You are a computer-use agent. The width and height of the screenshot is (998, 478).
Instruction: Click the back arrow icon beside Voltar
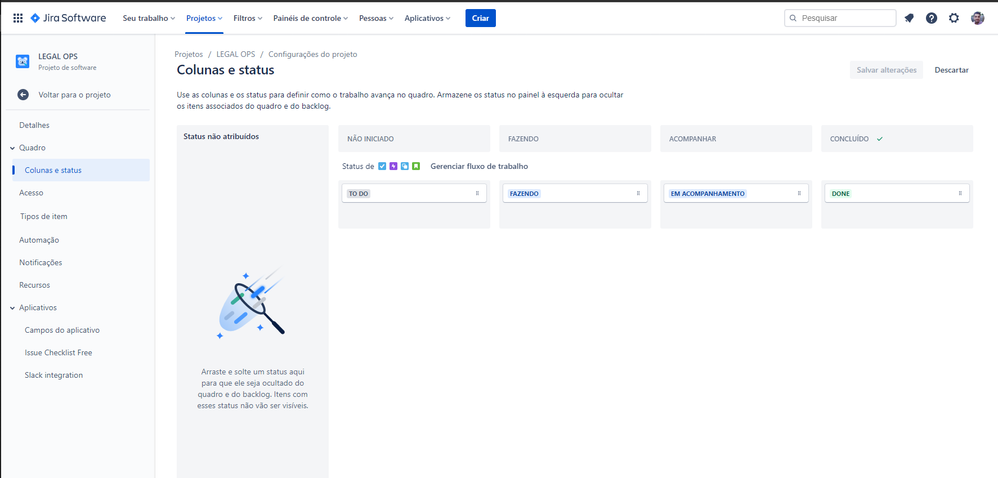click(23, 95)
